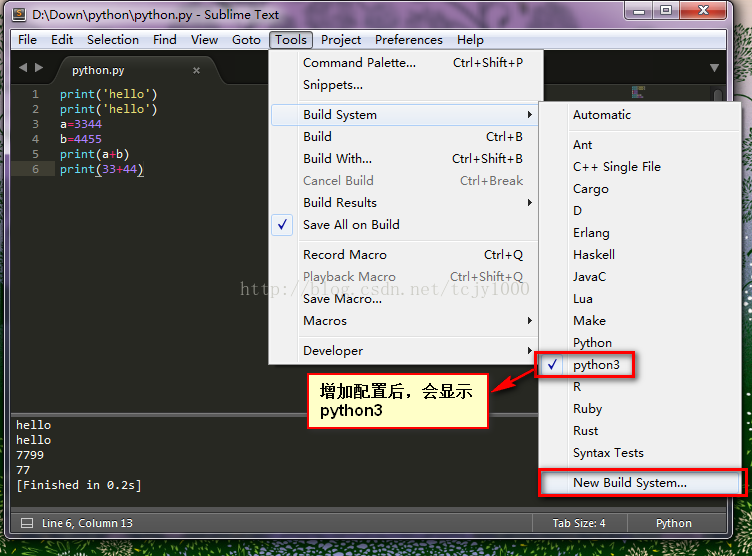Click the Sublime Text app icon in title bar

click(19, 14)
